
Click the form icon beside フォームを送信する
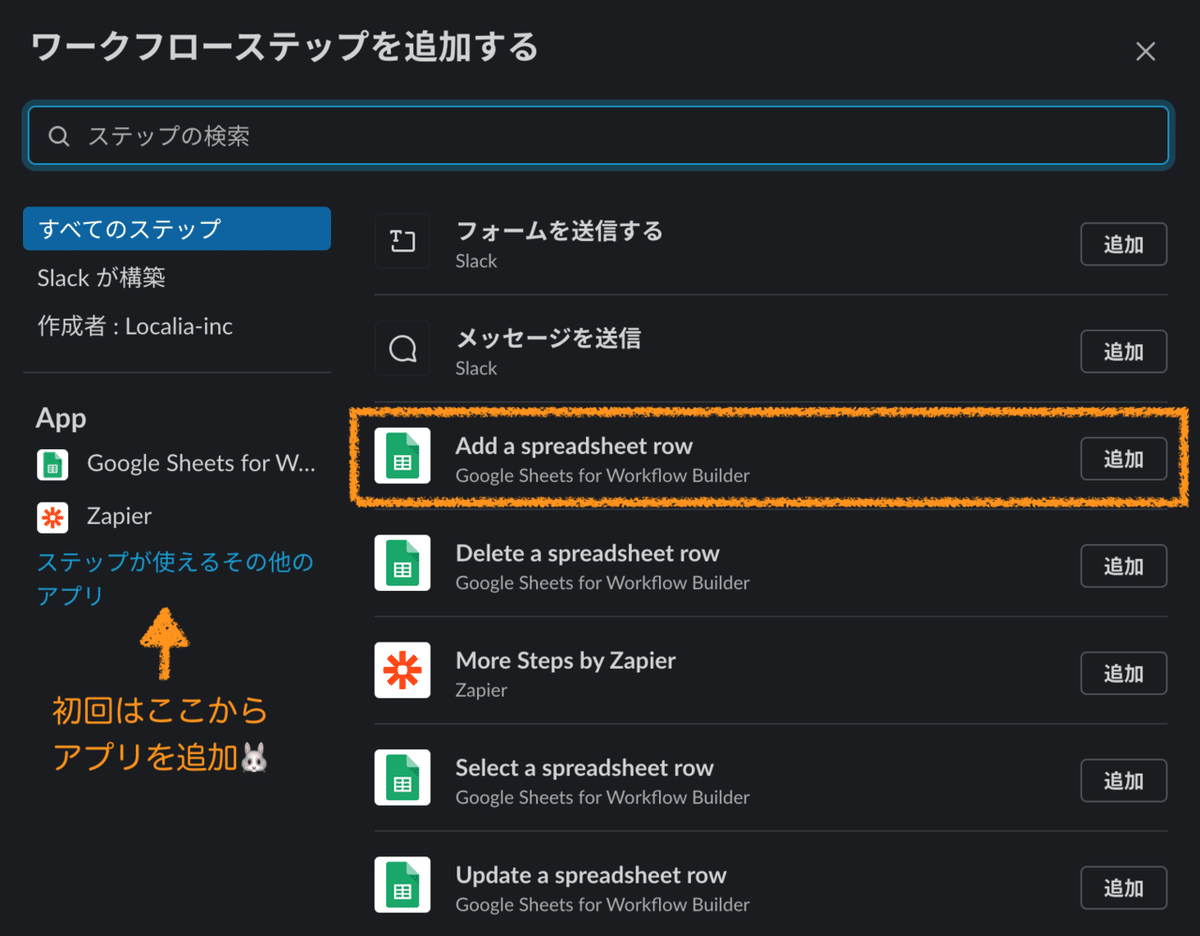pyautogui.click(x=402, y=241)
